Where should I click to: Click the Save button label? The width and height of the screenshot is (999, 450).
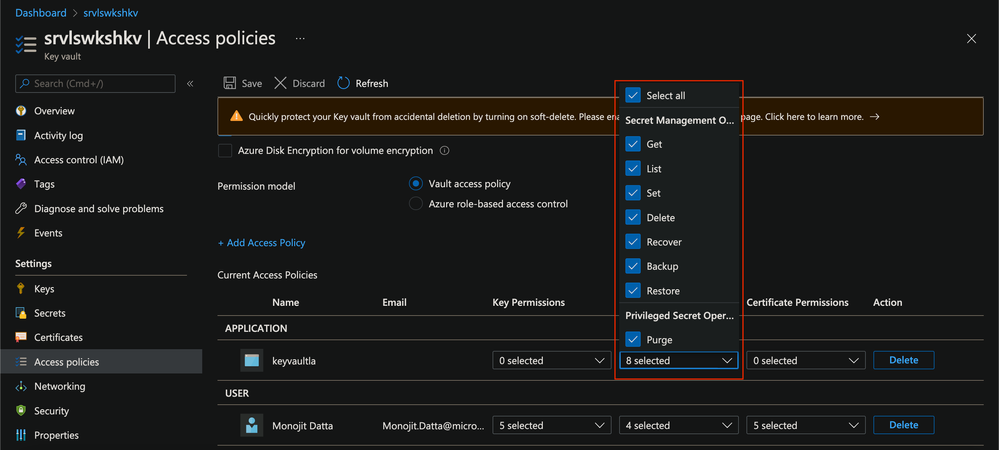(252, 83)
